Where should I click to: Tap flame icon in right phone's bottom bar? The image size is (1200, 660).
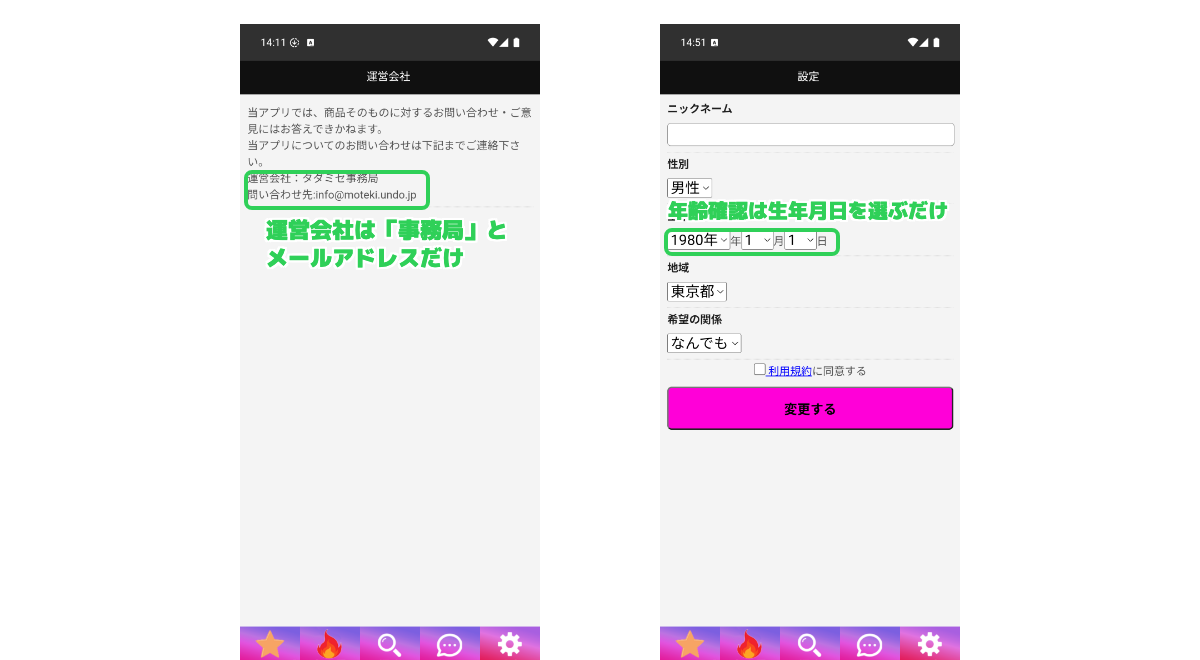tap(750, 645)
